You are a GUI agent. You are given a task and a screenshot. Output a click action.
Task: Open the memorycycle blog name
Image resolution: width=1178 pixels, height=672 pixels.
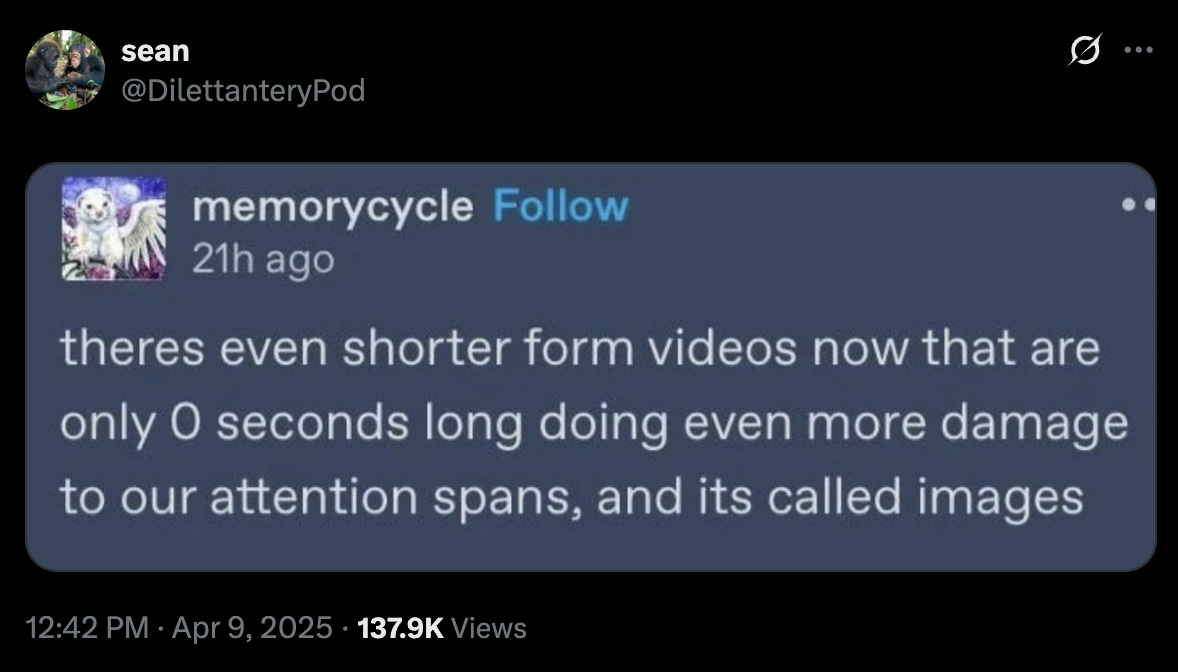pos(333,207)
